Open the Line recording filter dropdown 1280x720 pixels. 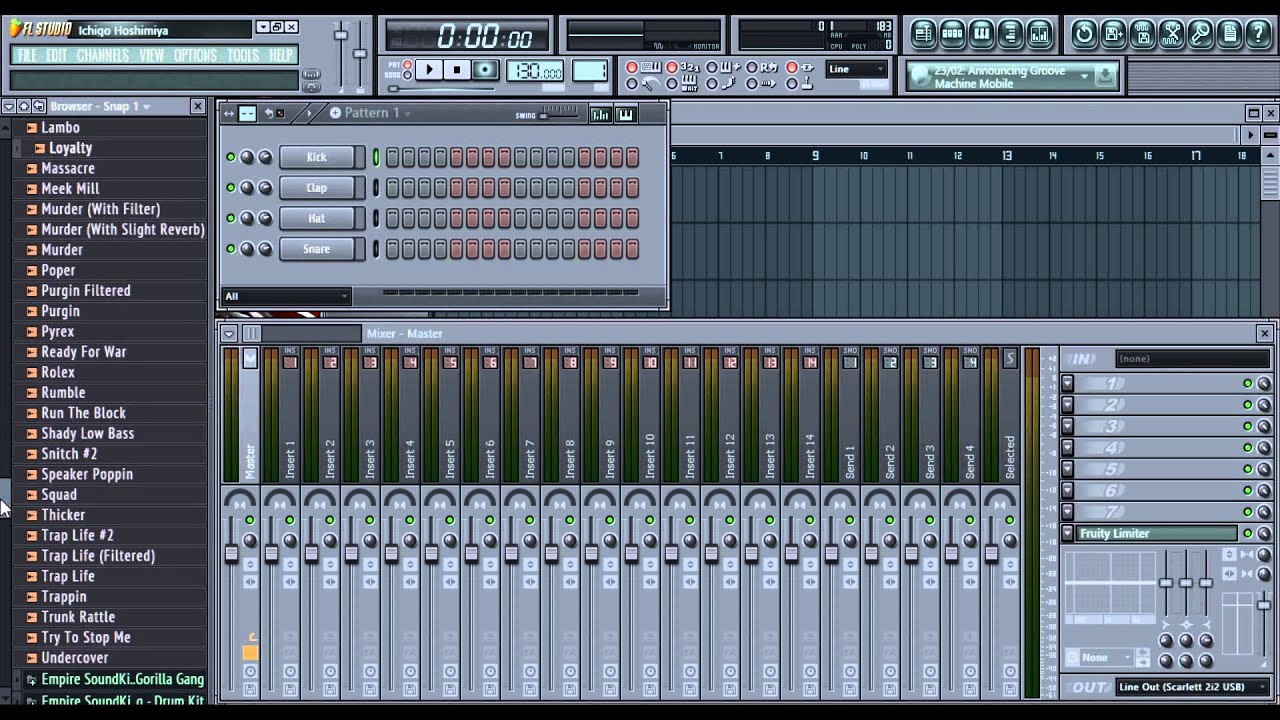click(x=855, y=69)
